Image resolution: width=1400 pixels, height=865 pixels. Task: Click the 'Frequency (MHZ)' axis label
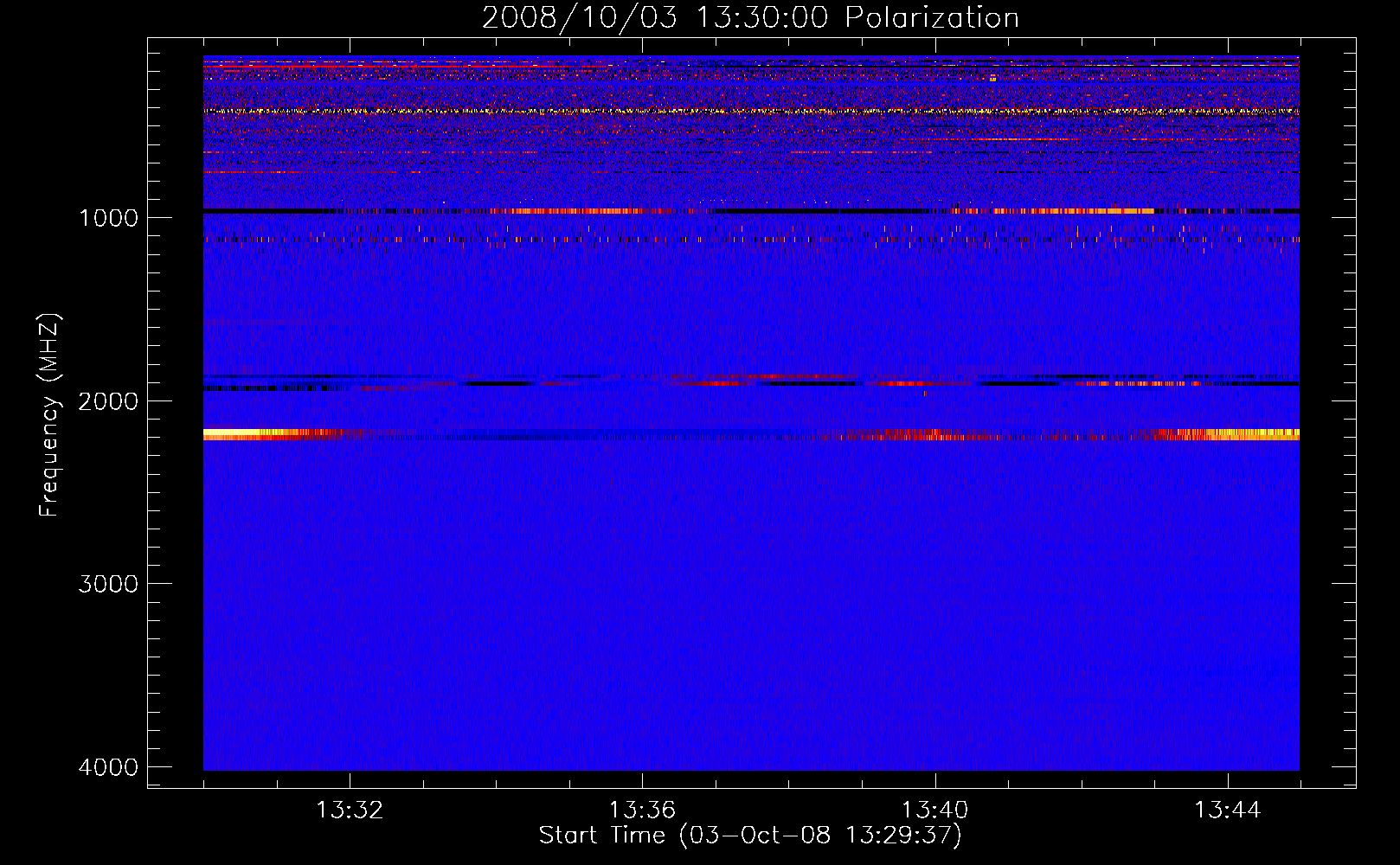click(x=49, y=415)
